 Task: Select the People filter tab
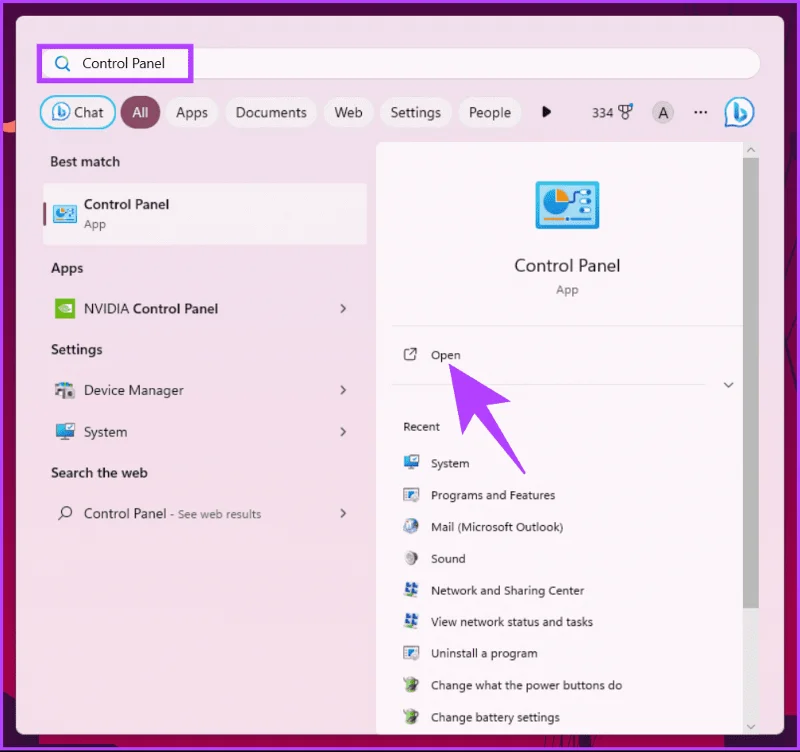click(x=490, y=112)
